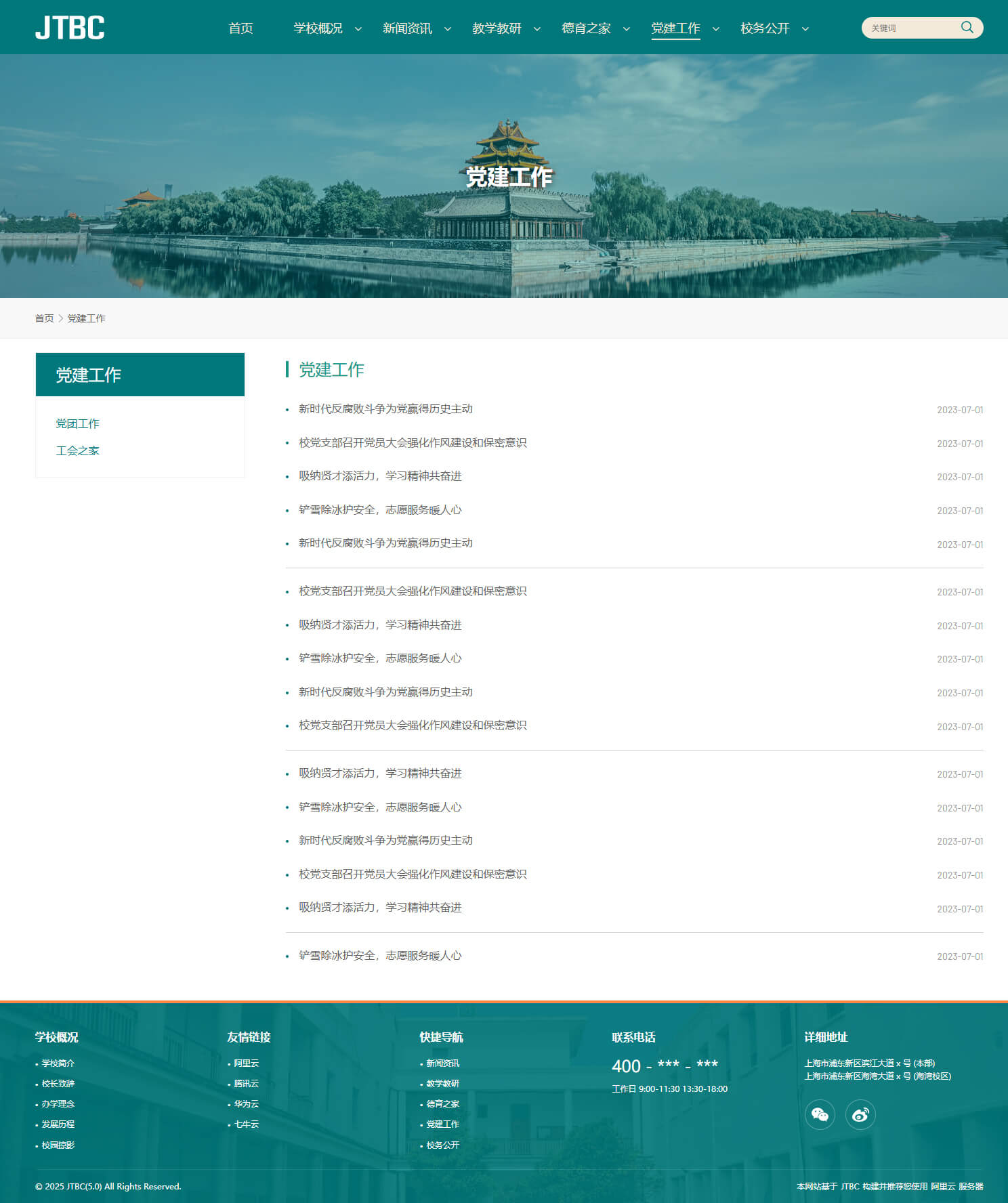Expand the 新闻资讯 dropdown arrow

pos(448,29)
